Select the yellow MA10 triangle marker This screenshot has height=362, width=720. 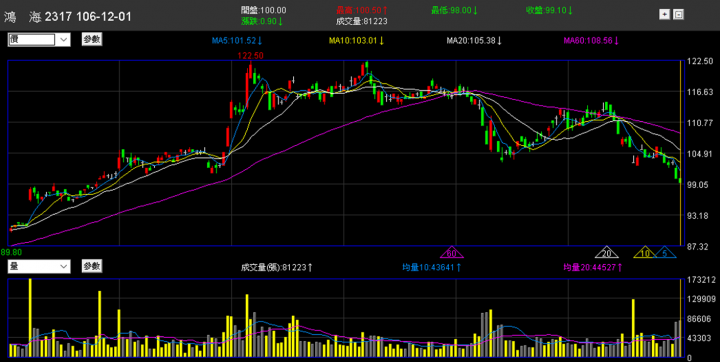pyautogui.click(x=645, y=252)
